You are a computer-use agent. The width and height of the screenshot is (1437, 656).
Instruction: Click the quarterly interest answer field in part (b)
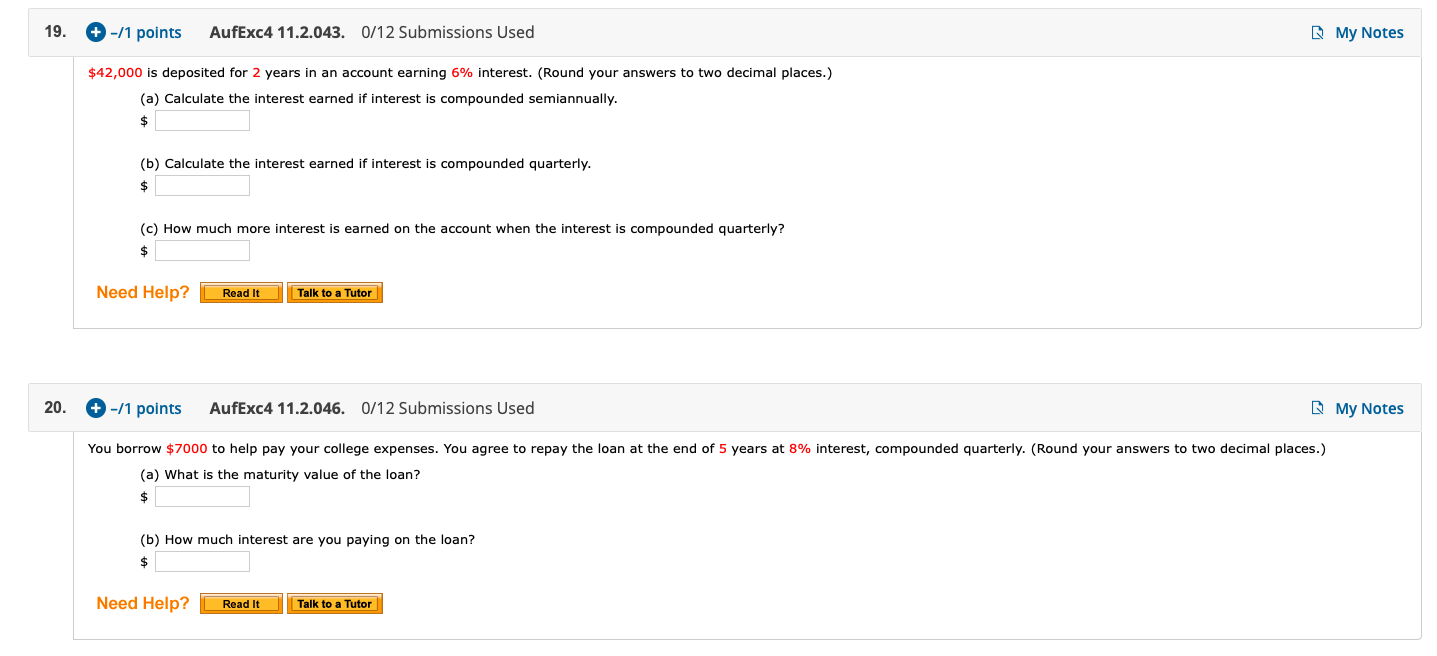pyautogui.click(x=202, y=185)
